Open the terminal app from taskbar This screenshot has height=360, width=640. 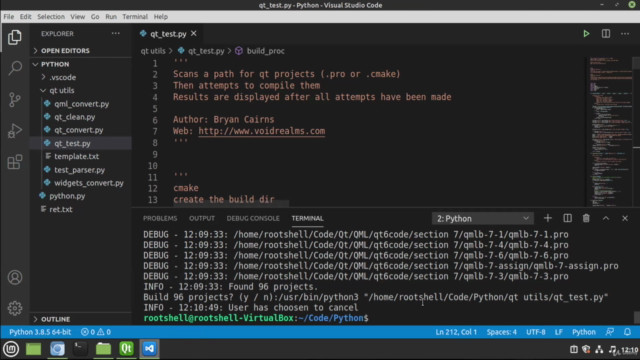pyautogui.click(x=80, y=349)
